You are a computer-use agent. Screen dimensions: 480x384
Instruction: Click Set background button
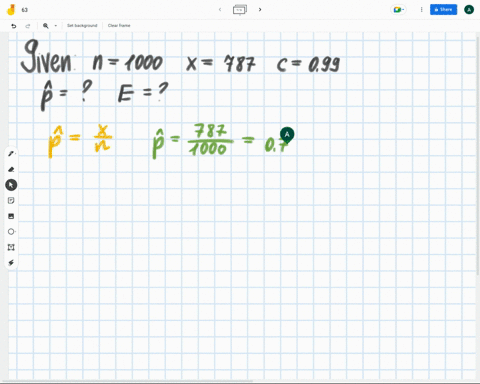coord(82,26)
